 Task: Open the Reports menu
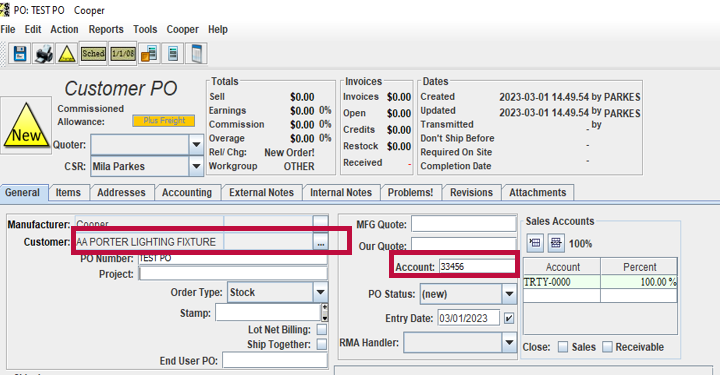click(106, 29)
